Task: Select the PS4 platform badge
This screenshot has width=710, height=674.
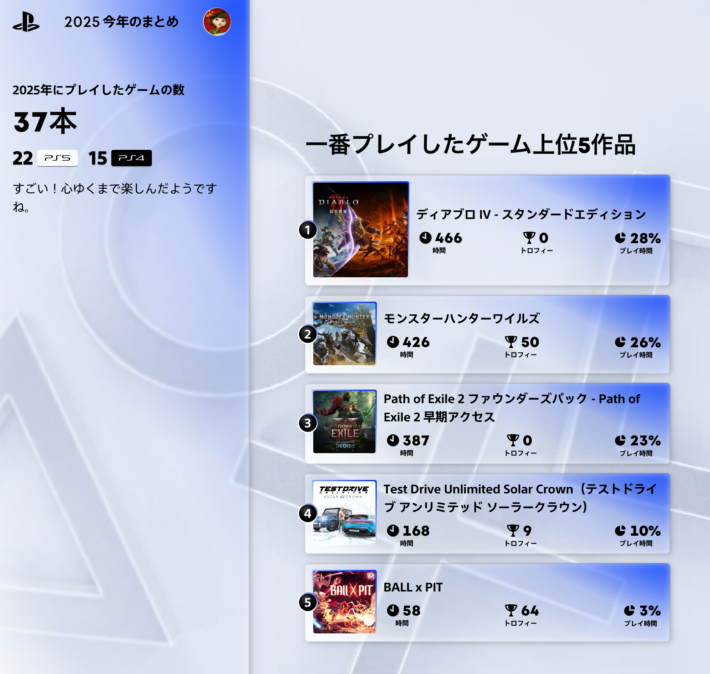Action: pos(131,158)
